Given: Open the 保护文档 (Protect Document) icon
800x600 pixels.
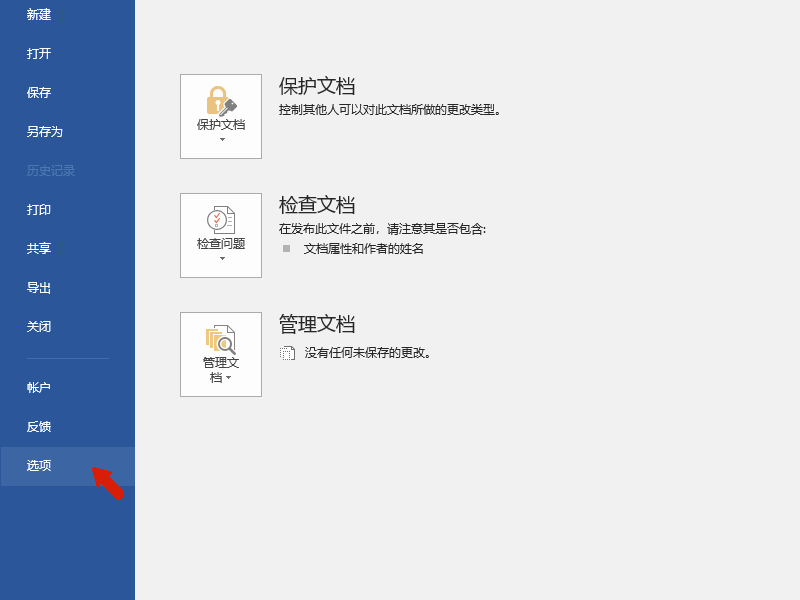Looking at the screenshot, I should [x=220, y=116].
